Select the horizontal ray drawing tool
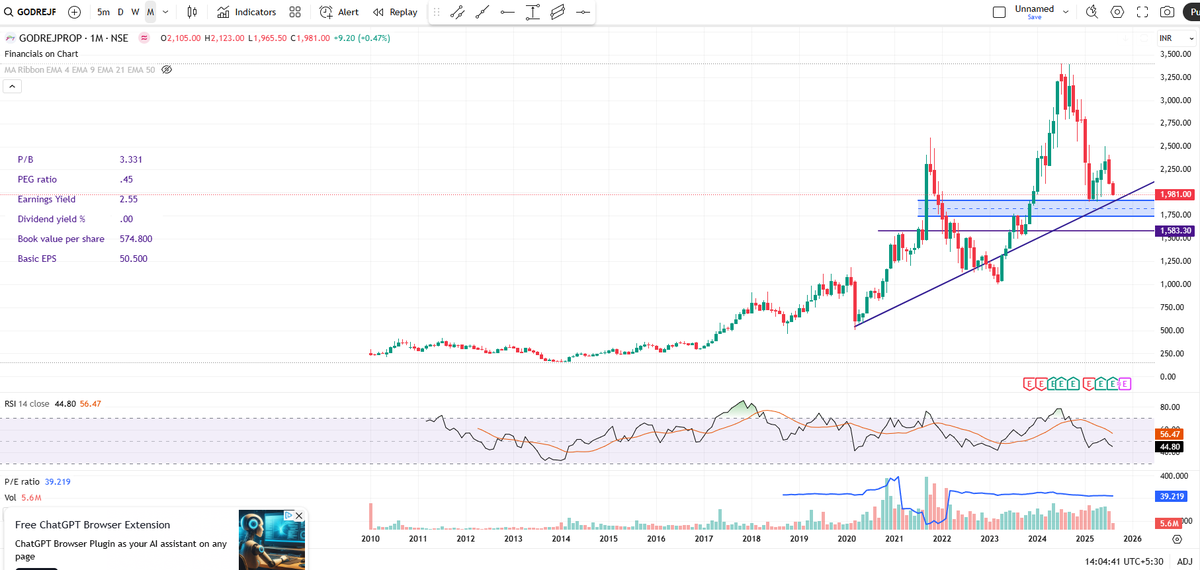Screen dimensions: 1200x570 pos(507,12)
